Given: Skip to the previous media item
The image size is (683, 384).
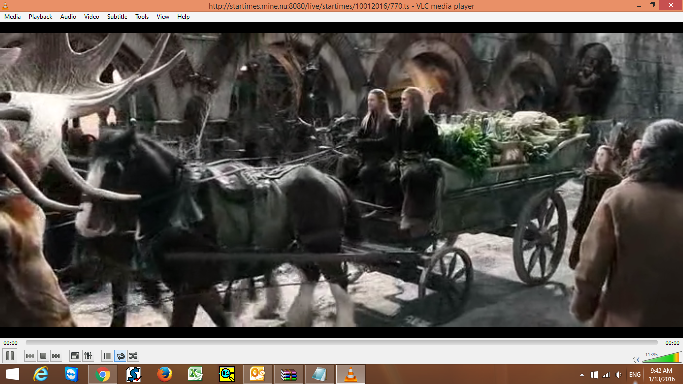Looking at the screenshot, I should click(x=30, y=356).
